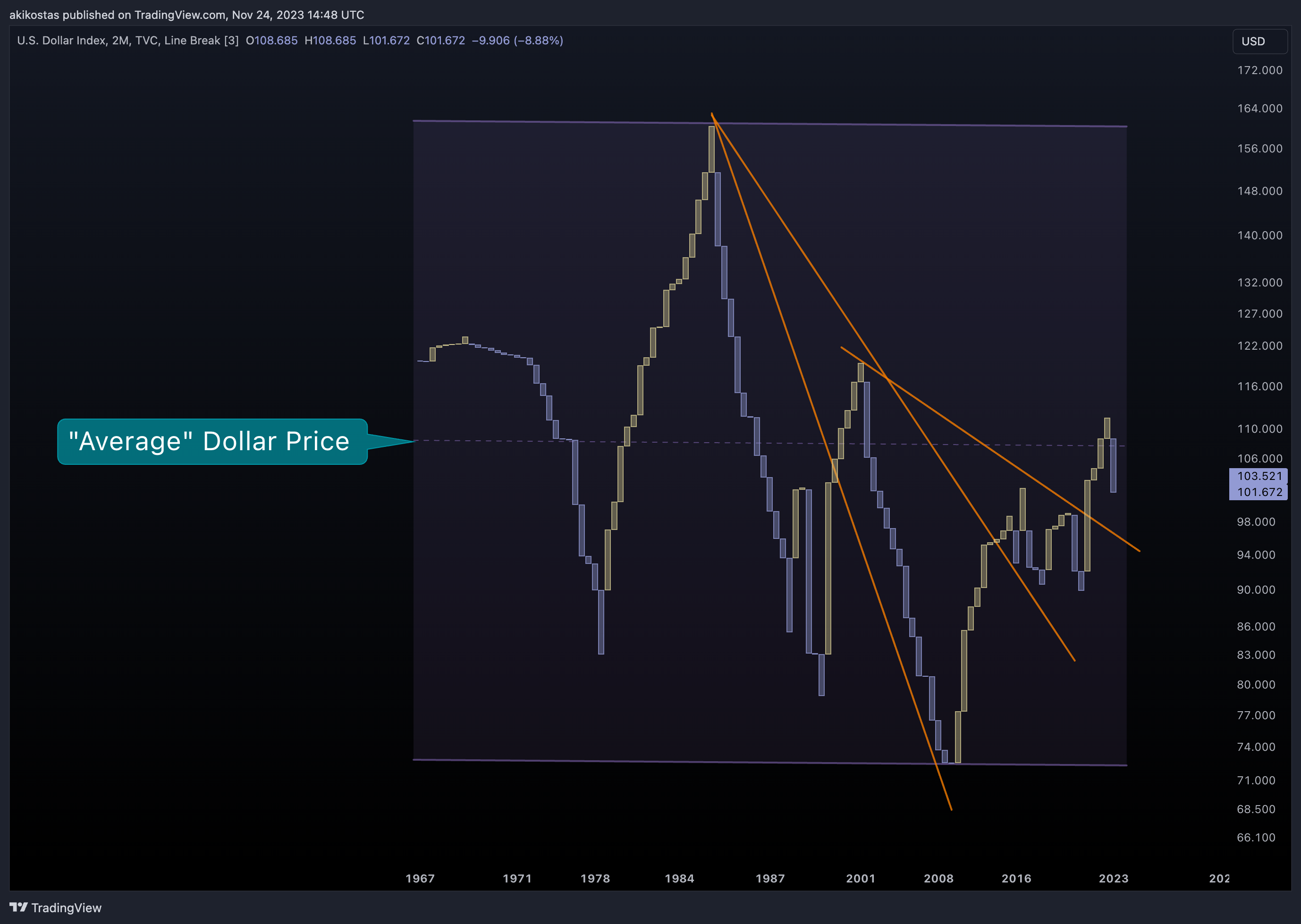Click the 2016 time axis label

click(x=1016, y=879)
